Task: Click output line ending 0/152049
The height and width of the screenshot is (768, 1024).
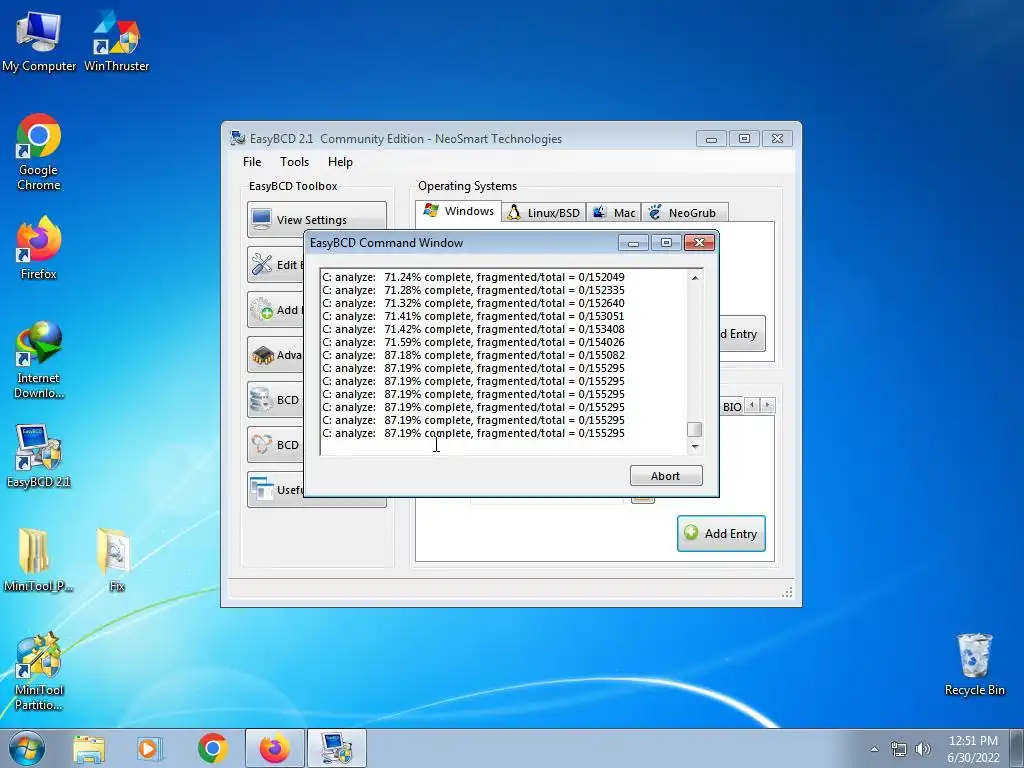Action: pos(473,277)
